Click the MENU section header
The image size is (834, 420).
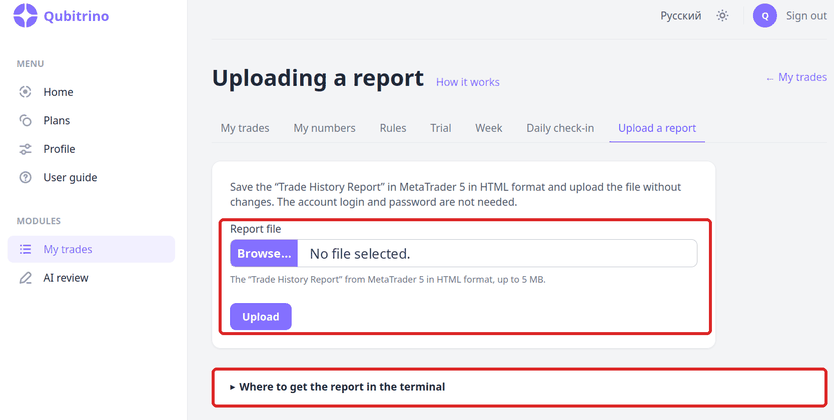(30, 64)
